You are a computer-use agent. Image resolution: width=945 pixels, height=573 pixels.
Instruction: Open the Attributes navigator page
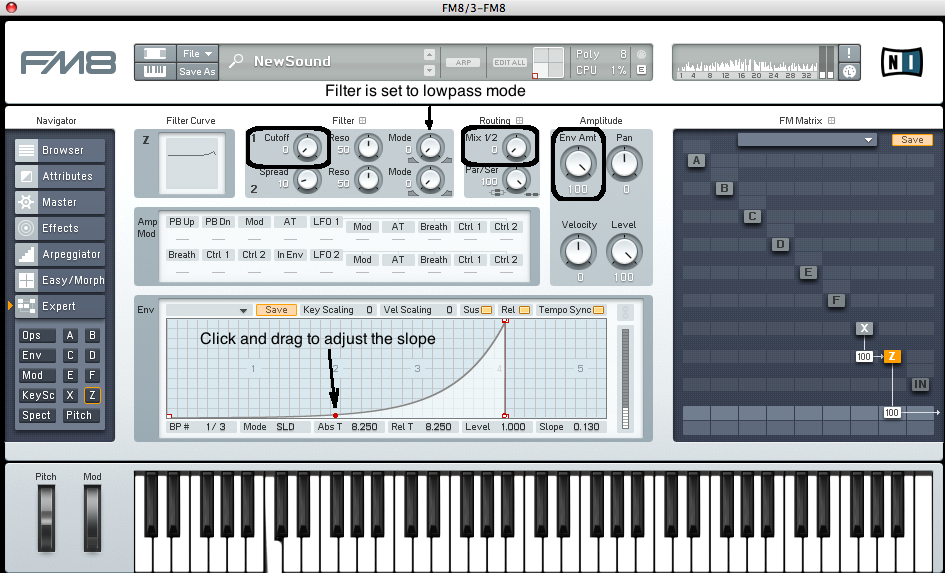coord(60,176)
